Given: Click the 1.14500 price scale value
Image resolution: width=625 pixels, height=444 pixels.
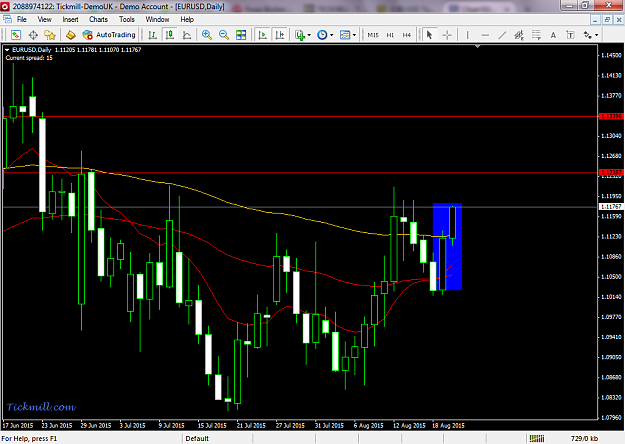Looking at the screenshot, I should (x=612, y=55).
